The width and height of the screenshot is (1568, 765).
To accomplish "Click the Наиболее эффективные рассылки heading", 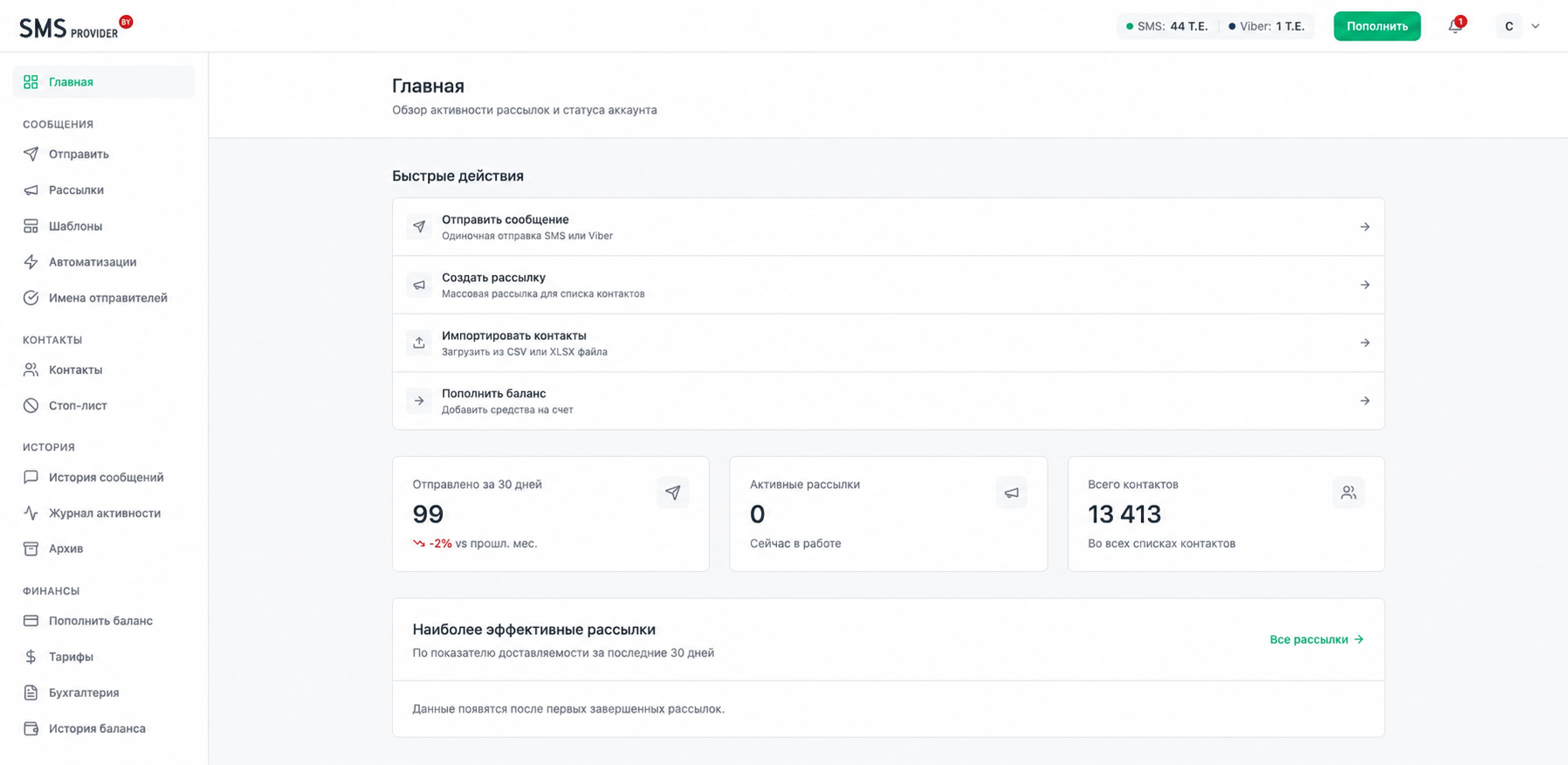I will coord(534,630).
